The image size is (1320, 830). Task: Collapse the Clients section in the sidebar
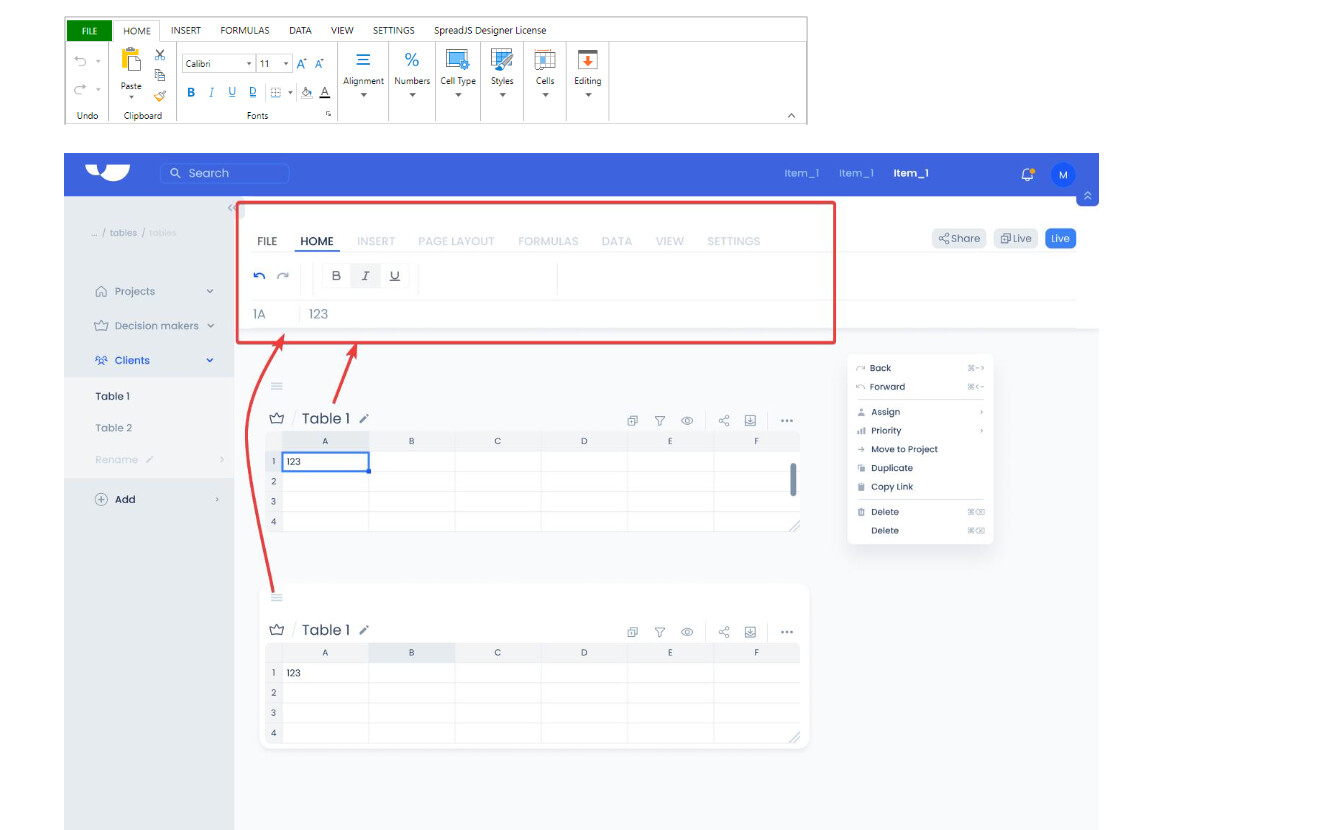(x=209, y=360)
